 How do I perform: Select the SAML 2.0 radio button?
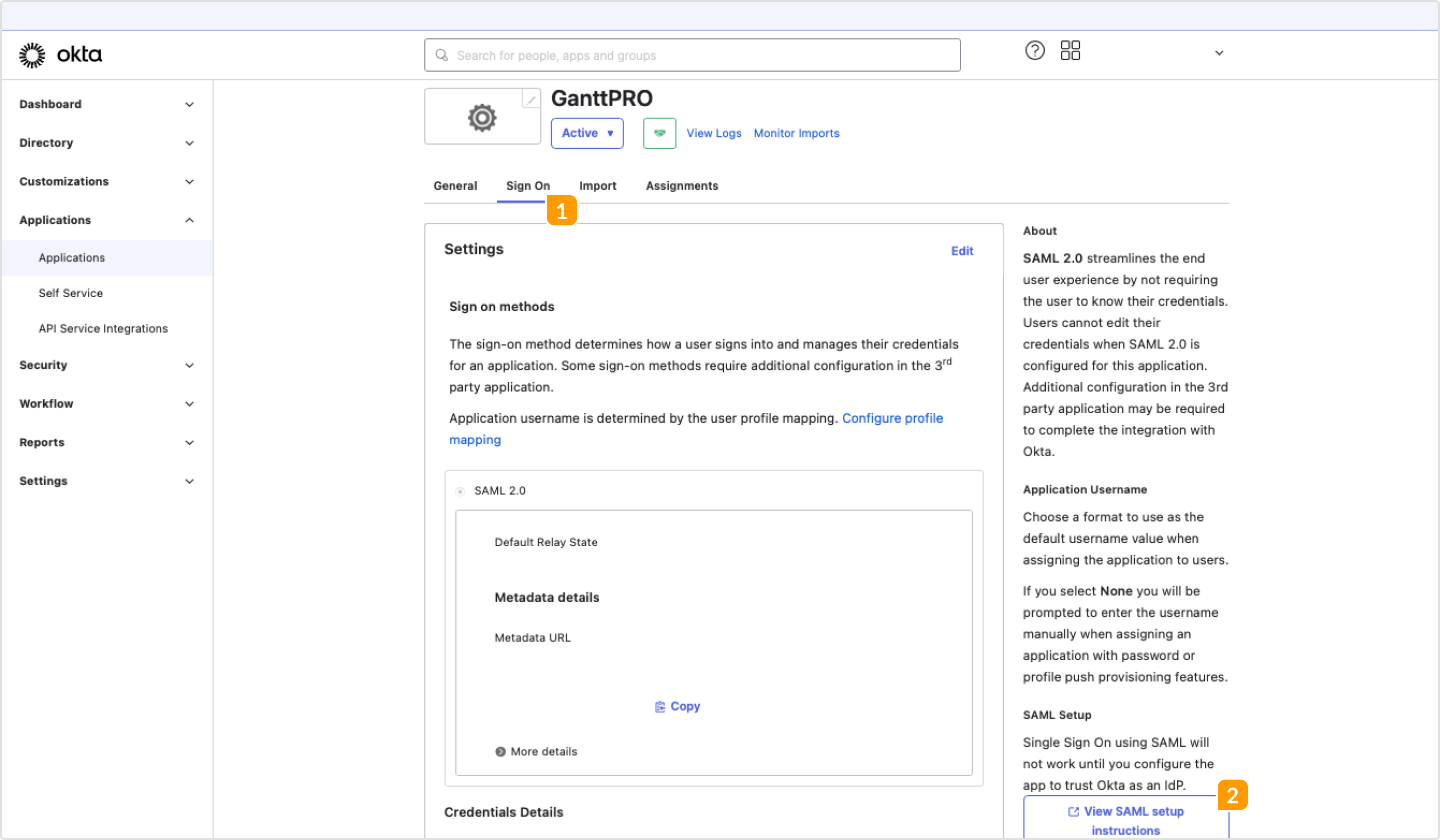coord(460,491)
